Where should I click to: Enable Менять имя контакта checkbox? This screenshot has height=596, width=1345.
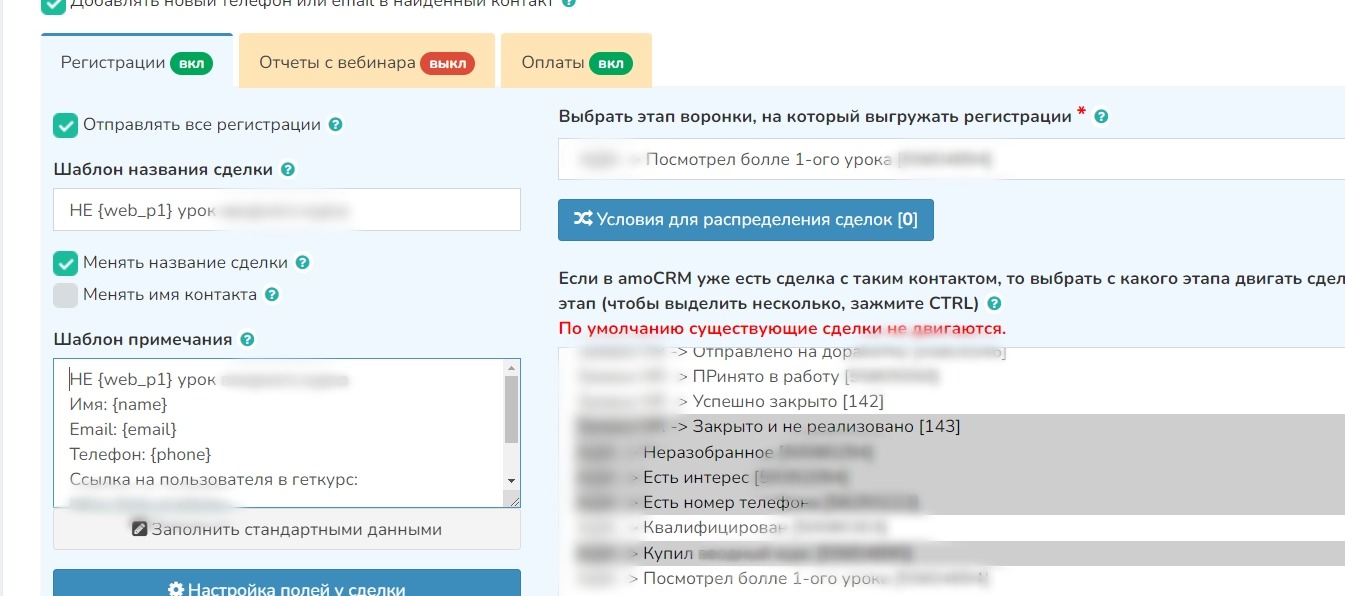(65, 295)
